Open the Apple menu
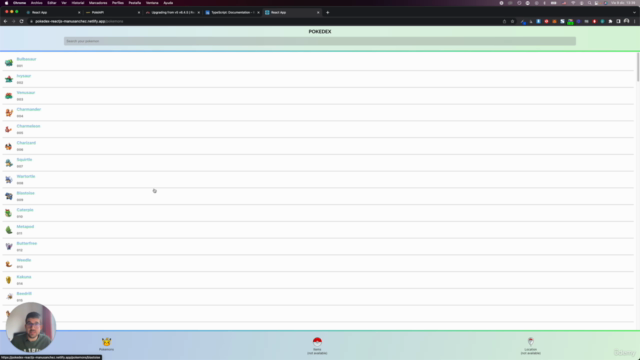This screenshot has width=640, height=360. (x=7, y=3)
